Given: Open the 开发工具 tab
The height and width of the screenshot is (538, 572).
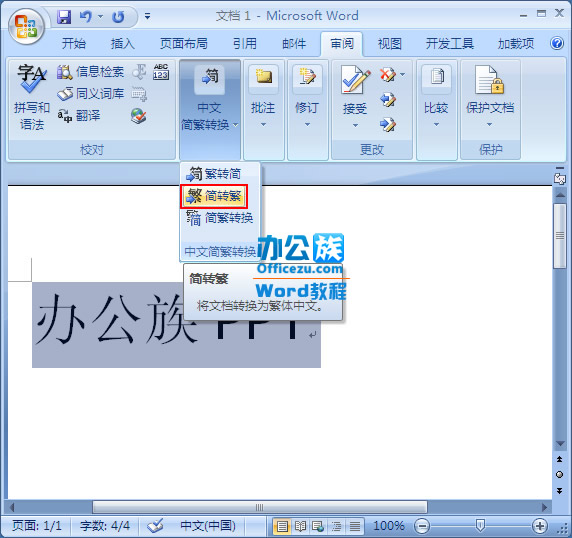Looking at the screenshot, I should pos(450,44).
